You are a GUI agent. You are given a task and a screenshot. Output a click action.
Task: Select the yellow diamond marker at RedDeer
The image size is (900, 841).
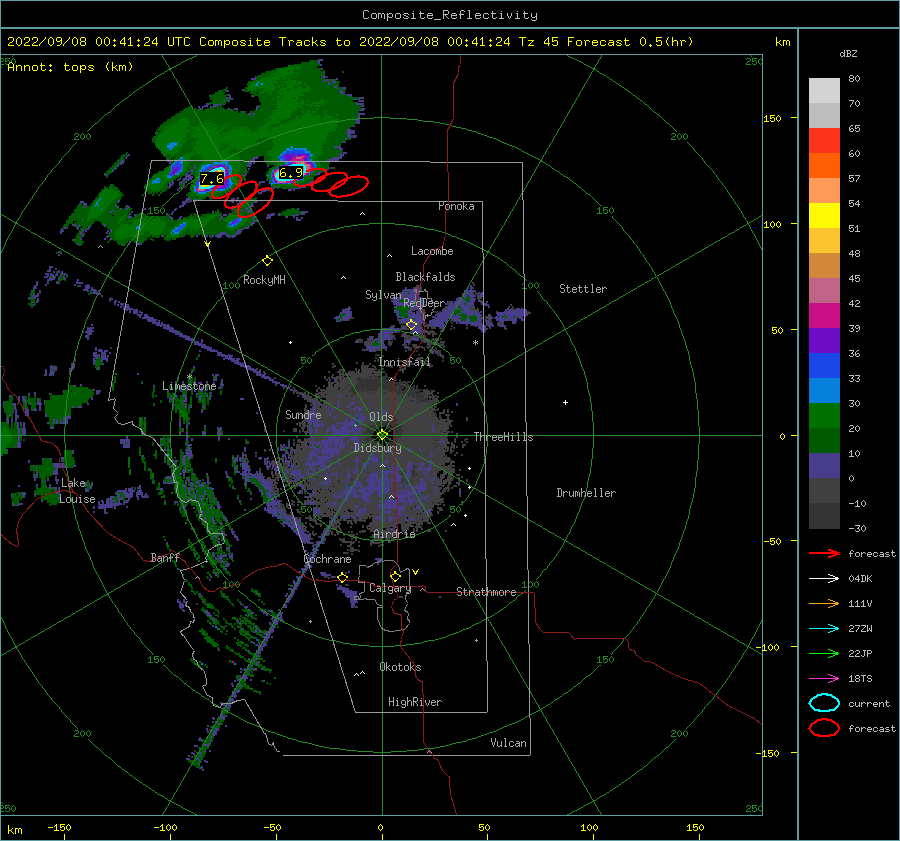[412, 325]
